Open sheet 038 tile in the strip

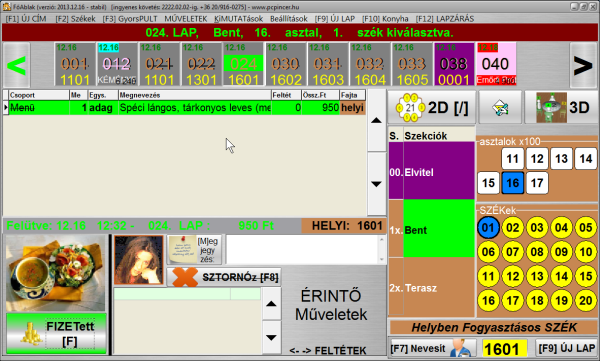(454, 64)
